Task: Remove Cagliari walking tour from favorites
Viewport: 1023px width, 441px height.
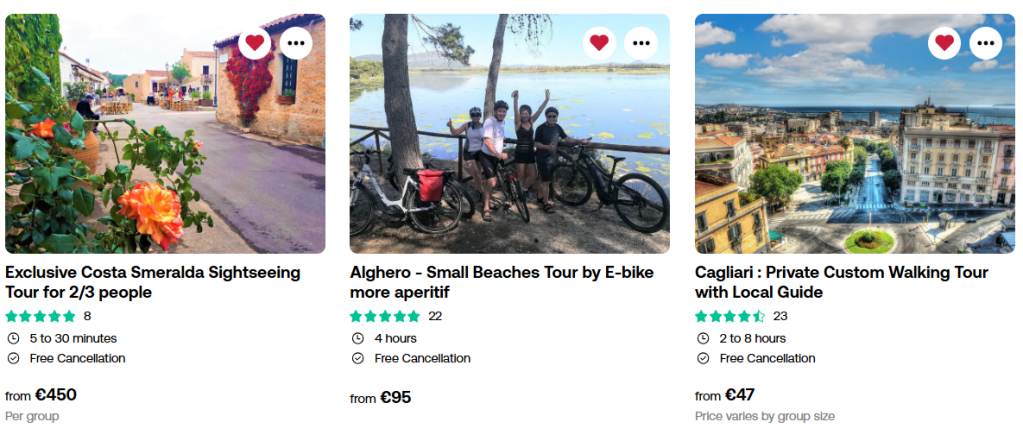Action: (944, 42)
